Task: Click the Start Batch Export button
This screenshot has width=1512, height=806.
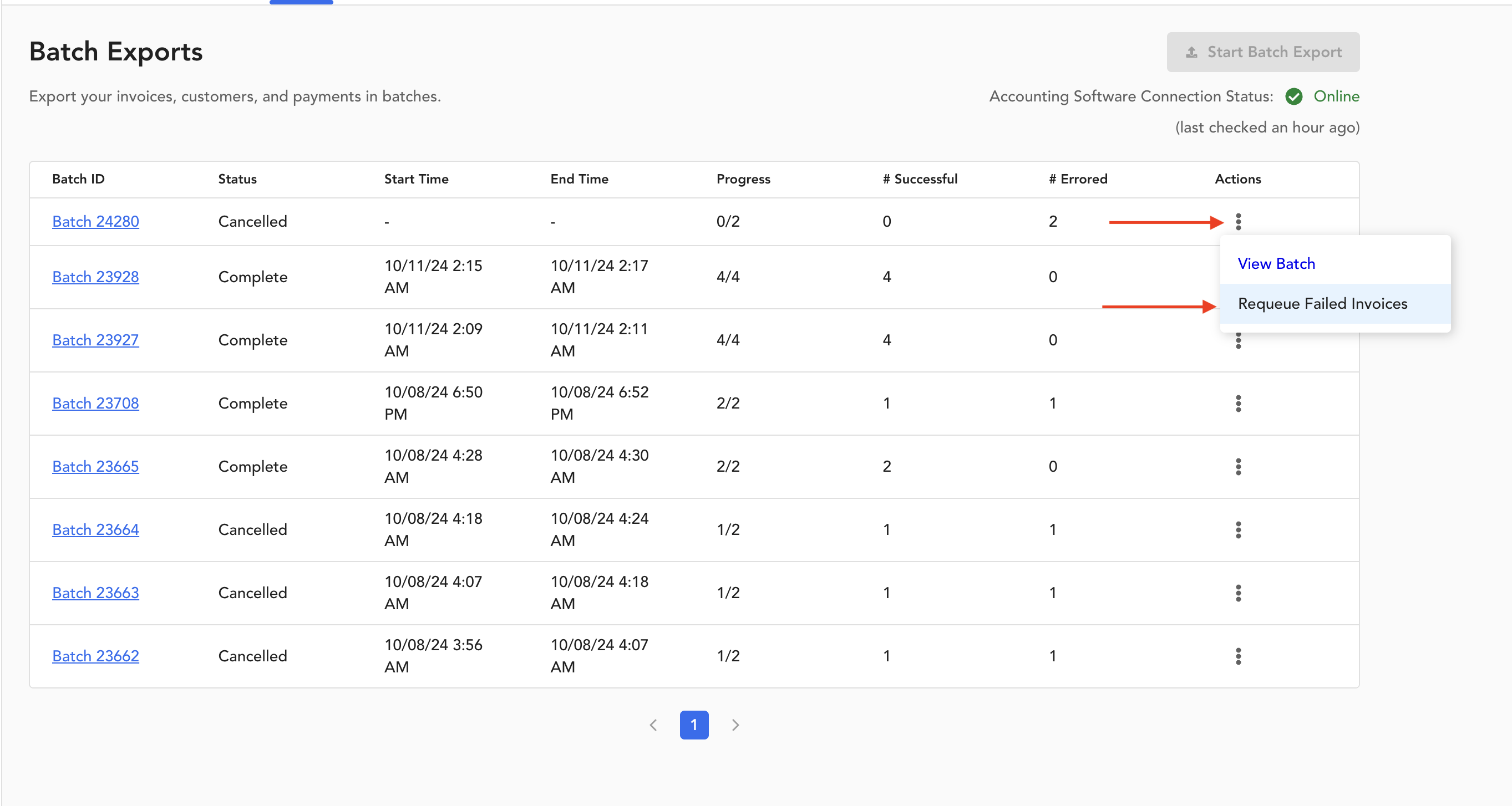Action: point(1262,52)
